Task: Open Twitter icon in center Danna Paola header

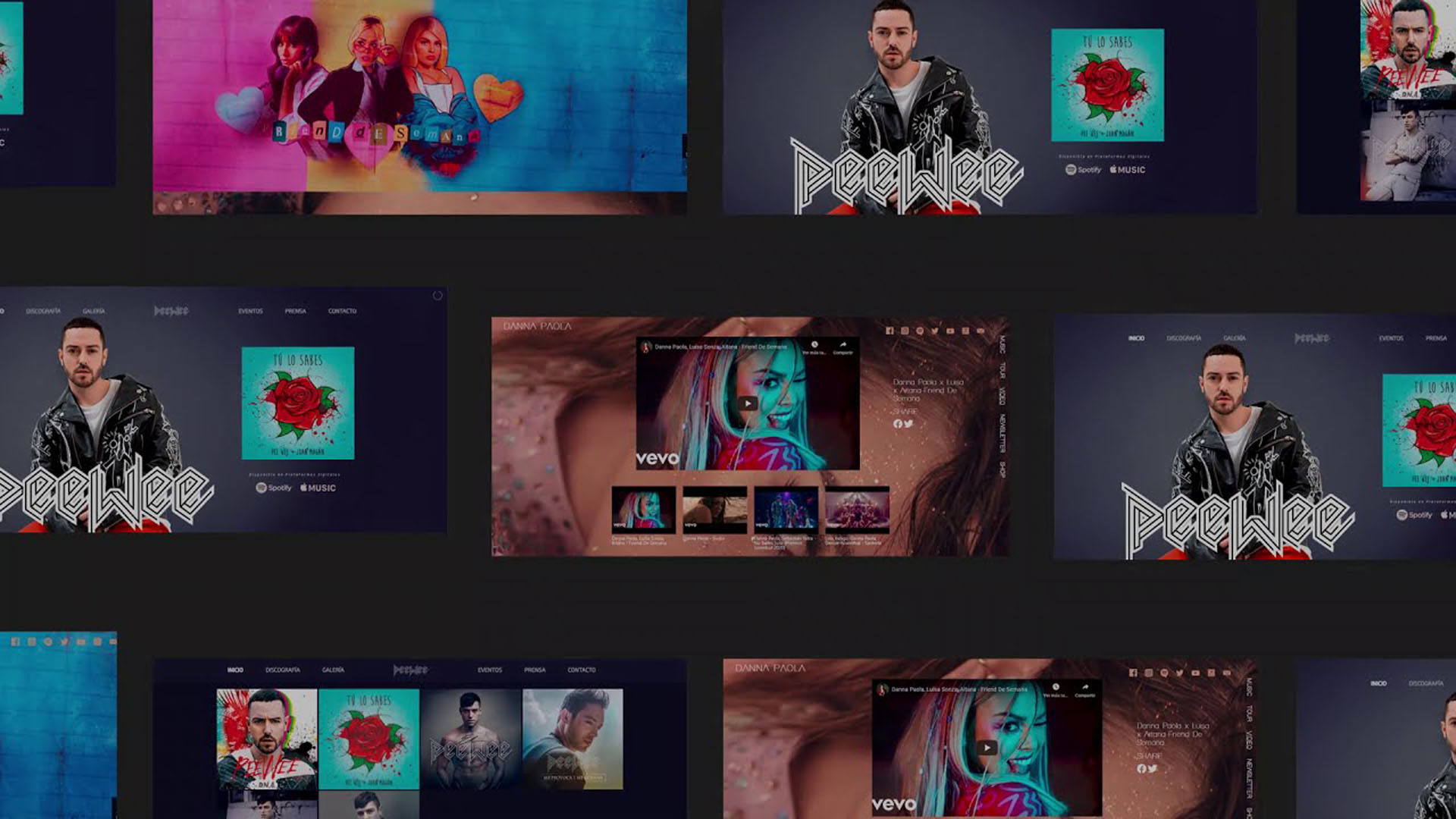Action: pos(935,331)
